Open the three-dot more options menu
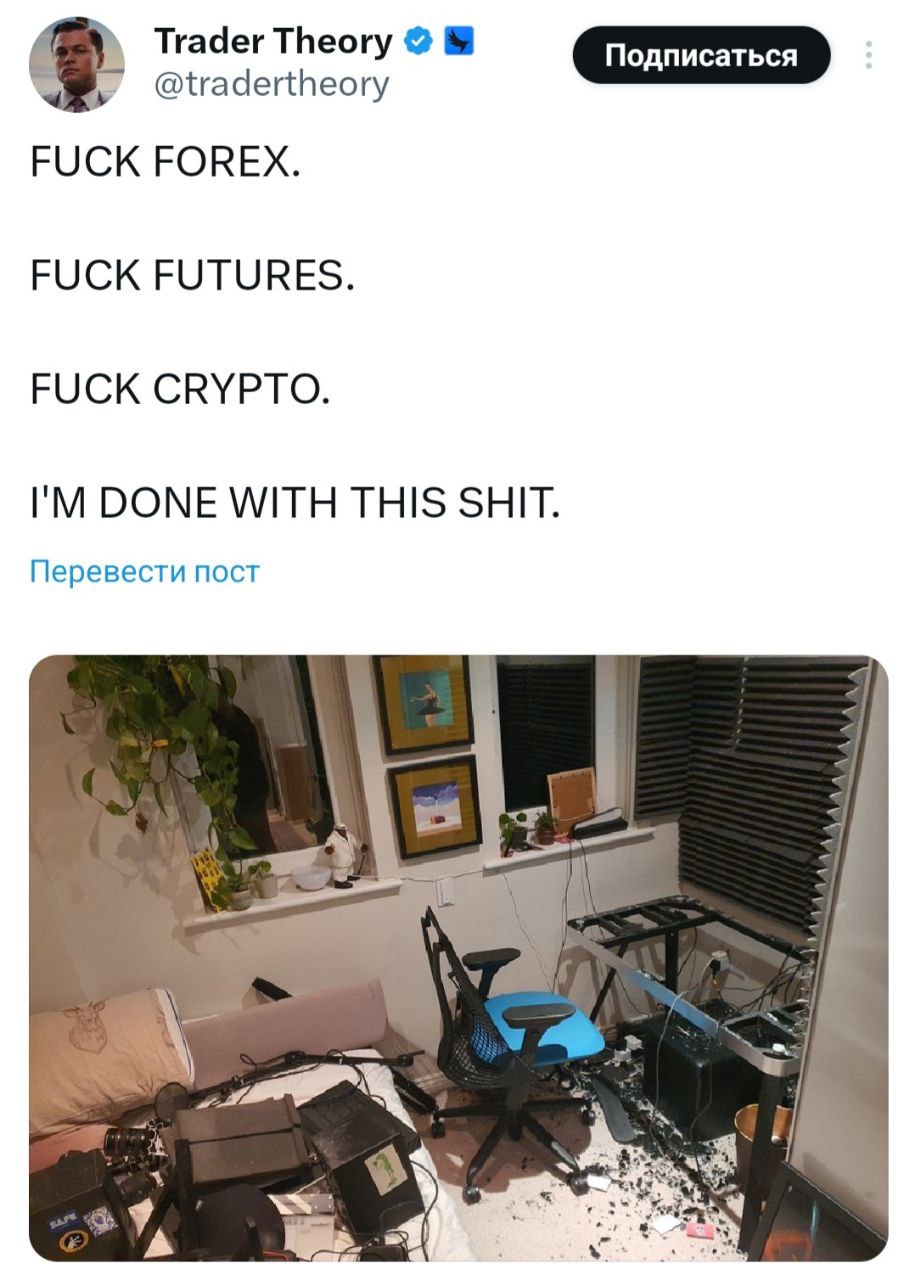The width and height of the screenshot is (914, 1280). 868,55
